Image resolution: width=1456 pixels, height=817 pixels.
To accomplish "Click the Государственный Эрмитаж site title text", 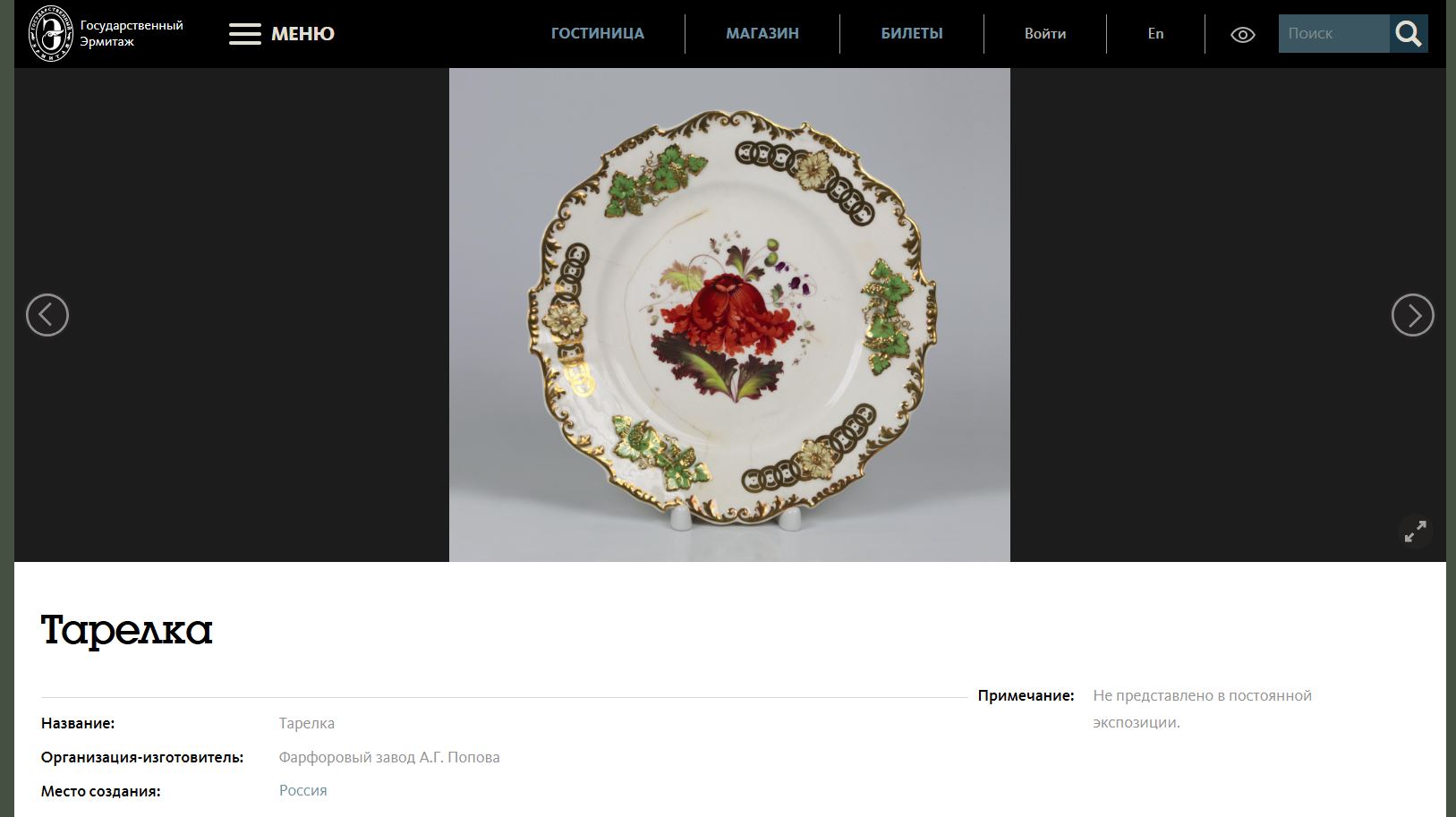I will pos(132,33).
